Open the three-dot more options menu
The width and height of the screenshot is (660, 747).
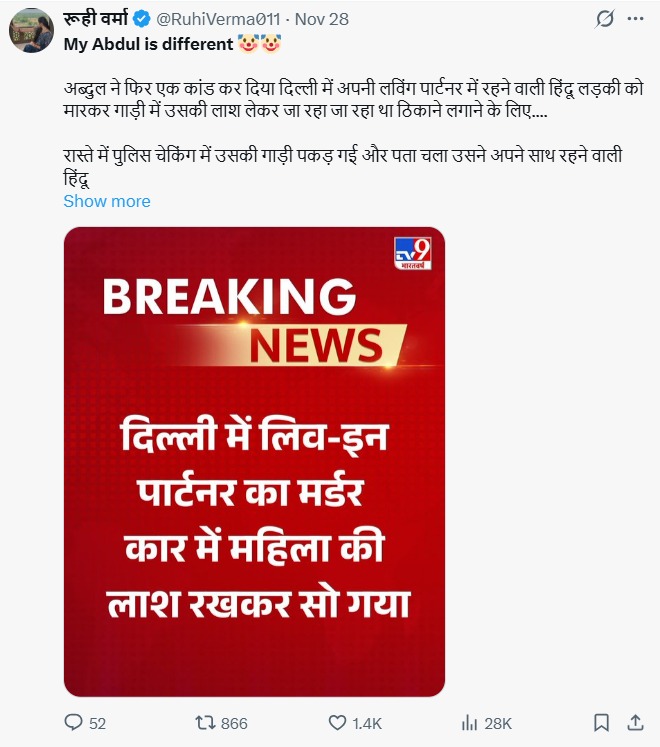coord(636,19)
